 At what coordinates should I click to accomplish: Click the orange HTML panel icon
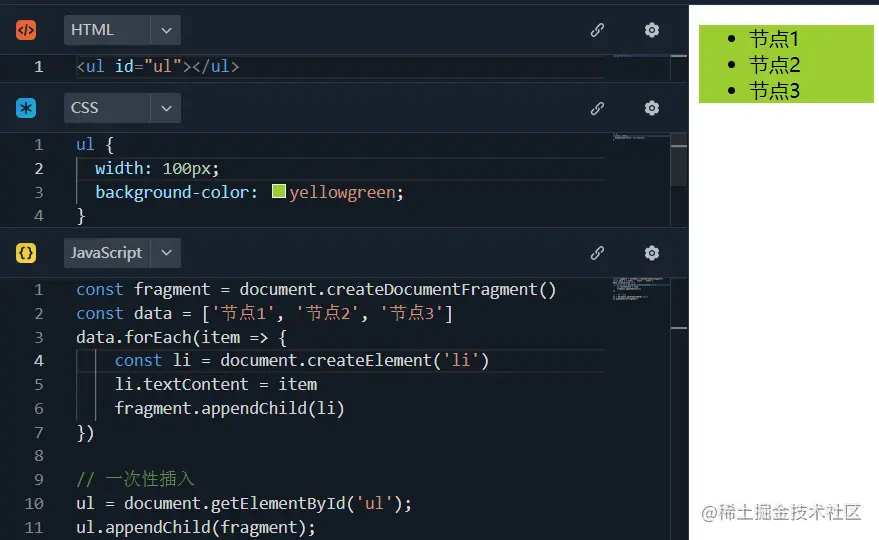click(26, 30)
